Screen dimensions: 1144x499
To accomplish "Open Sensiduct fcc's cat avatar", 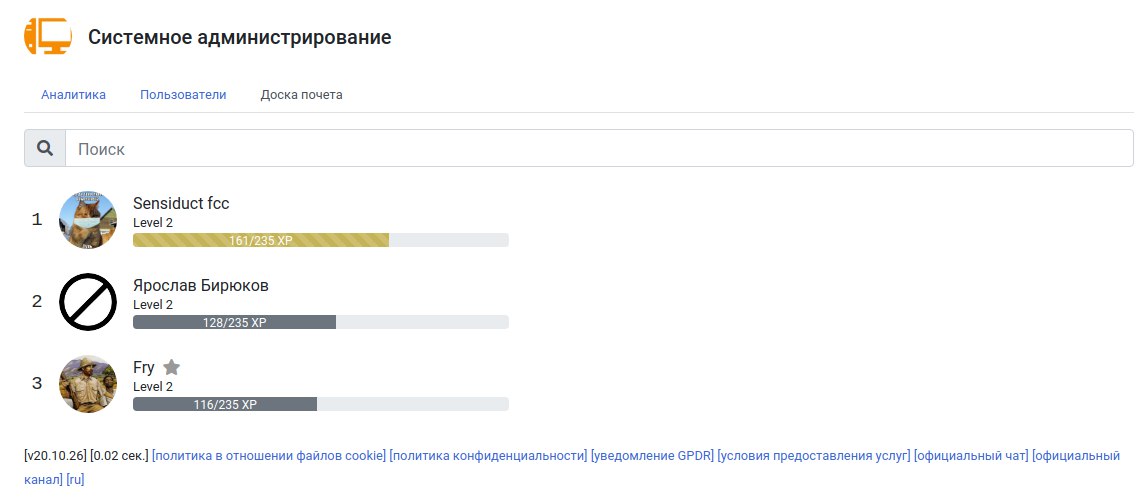I will pyautogui.click(x=88, y=220).
